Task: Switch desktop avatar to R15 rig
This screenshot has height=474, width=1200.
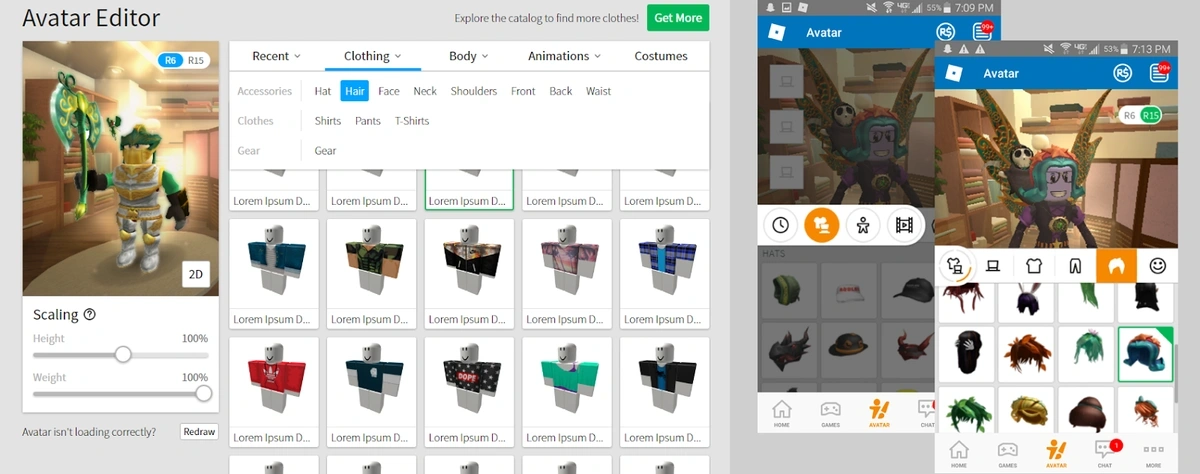Action: click(196, 61)
